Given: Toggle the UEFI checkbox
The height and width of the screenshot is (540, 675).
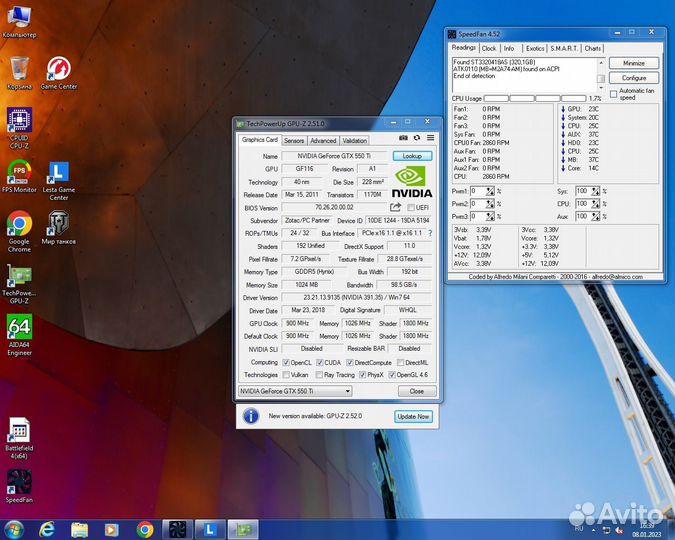Looking at the screenshot, I should coord(411,208).
